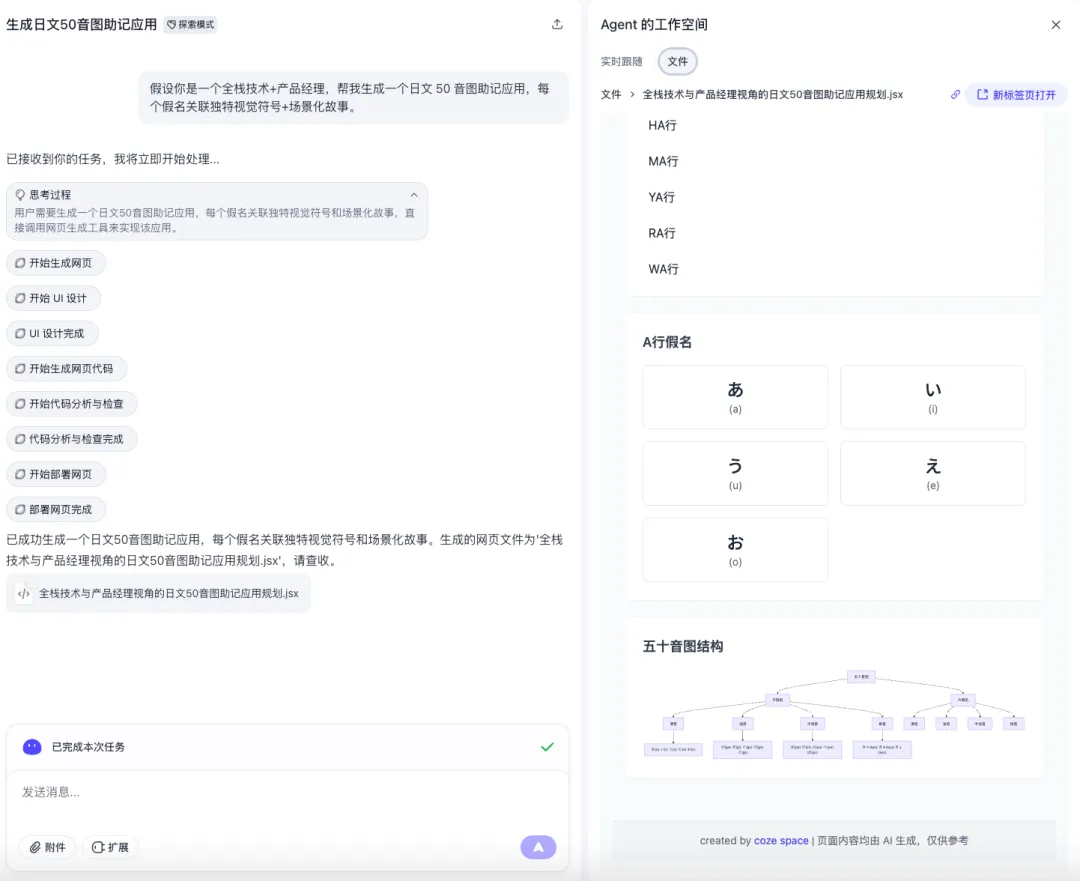Select the あ (a) kana card
Screen dimensions: 1080x881
tap(735, 397)
